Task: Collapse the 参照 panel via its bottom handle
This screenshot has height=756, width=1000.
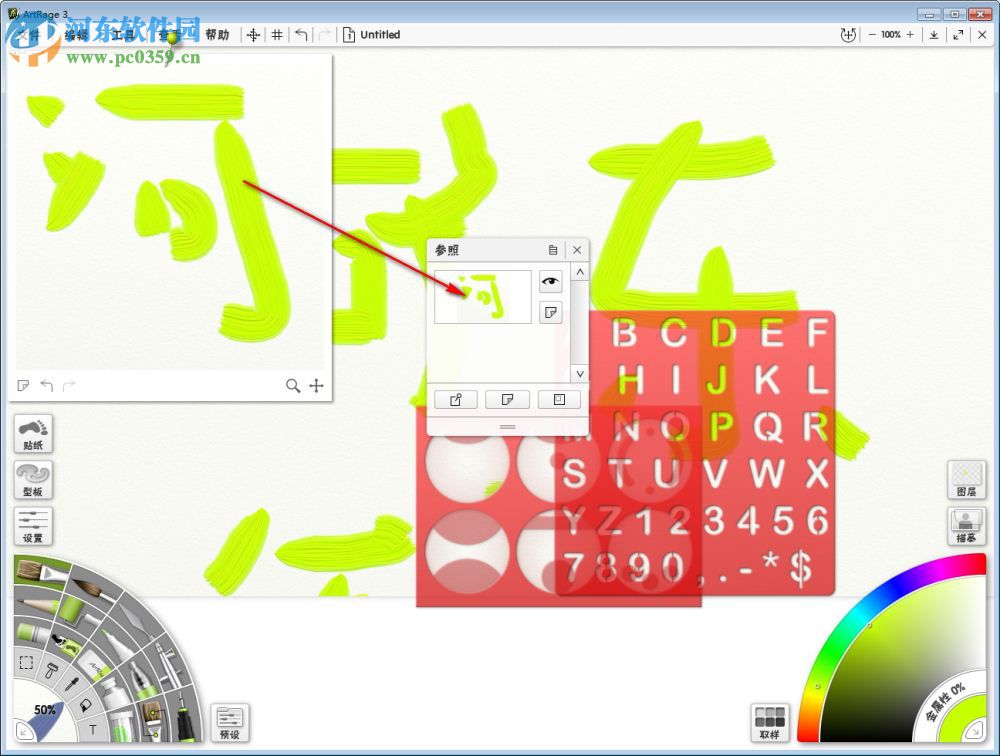Action: (507, 426)
